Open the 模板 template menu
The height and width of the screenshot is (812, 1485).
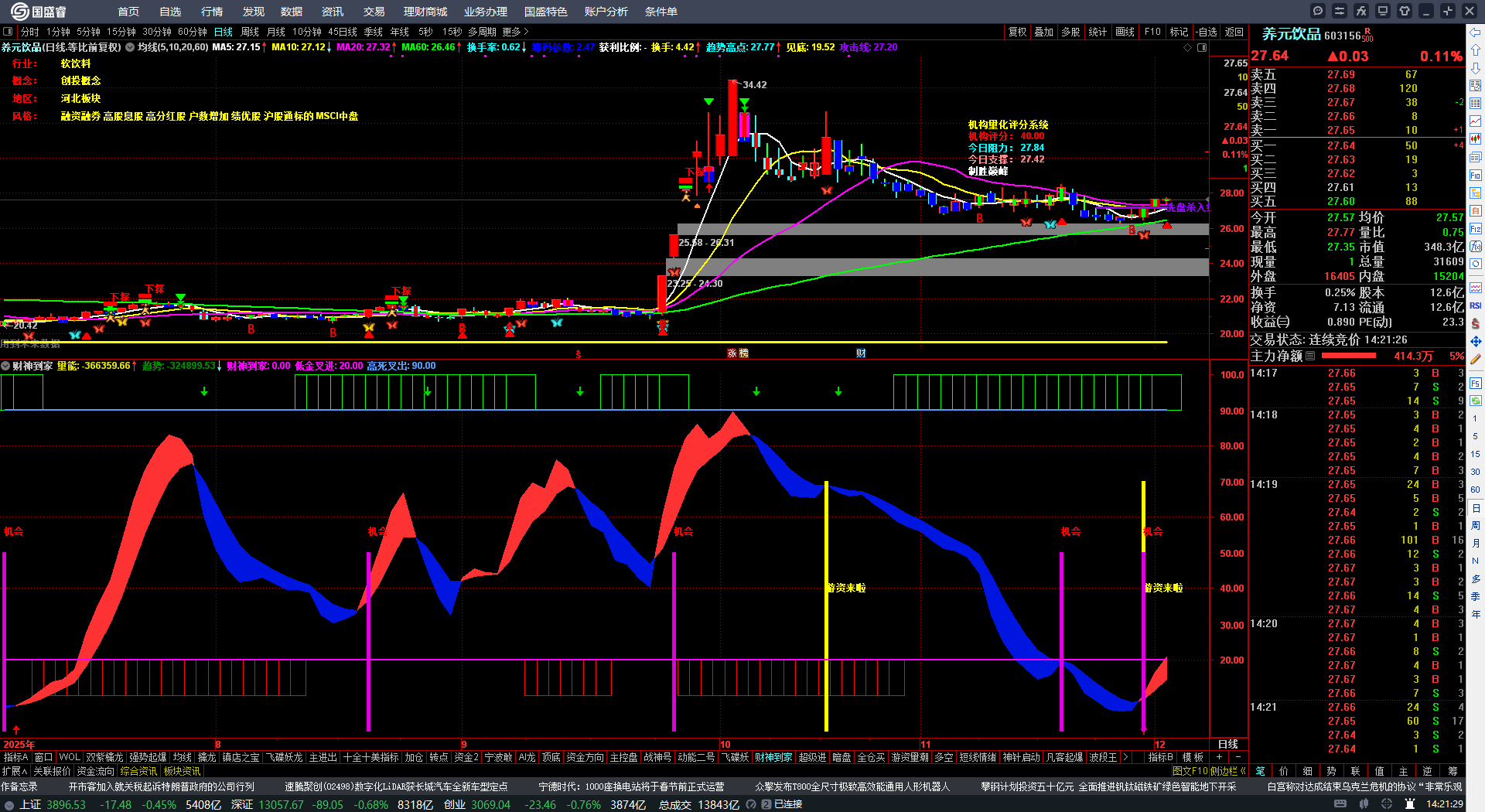1193,757
